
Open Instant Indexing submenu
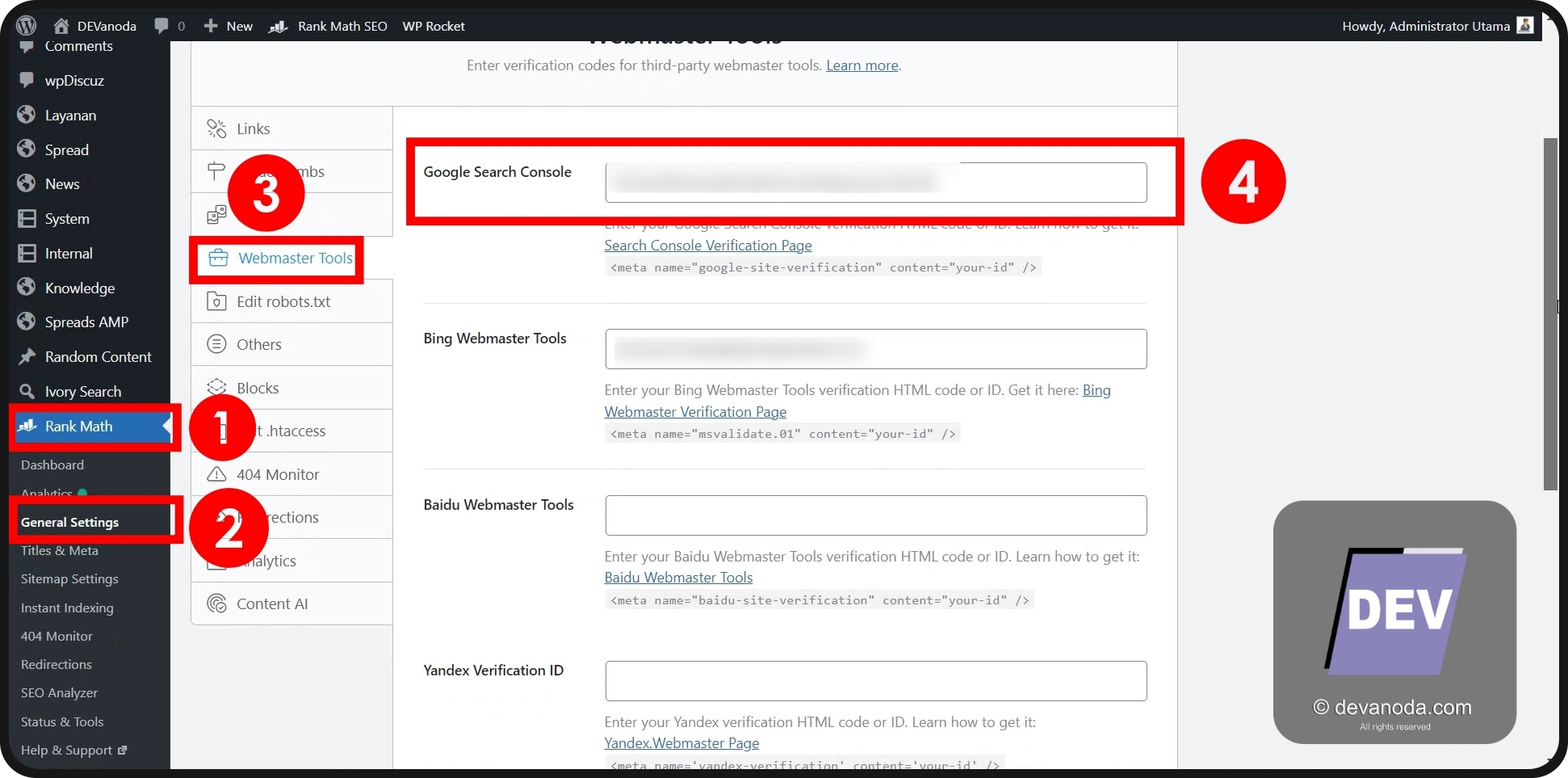pyautogui.click(x=67, y=608)
